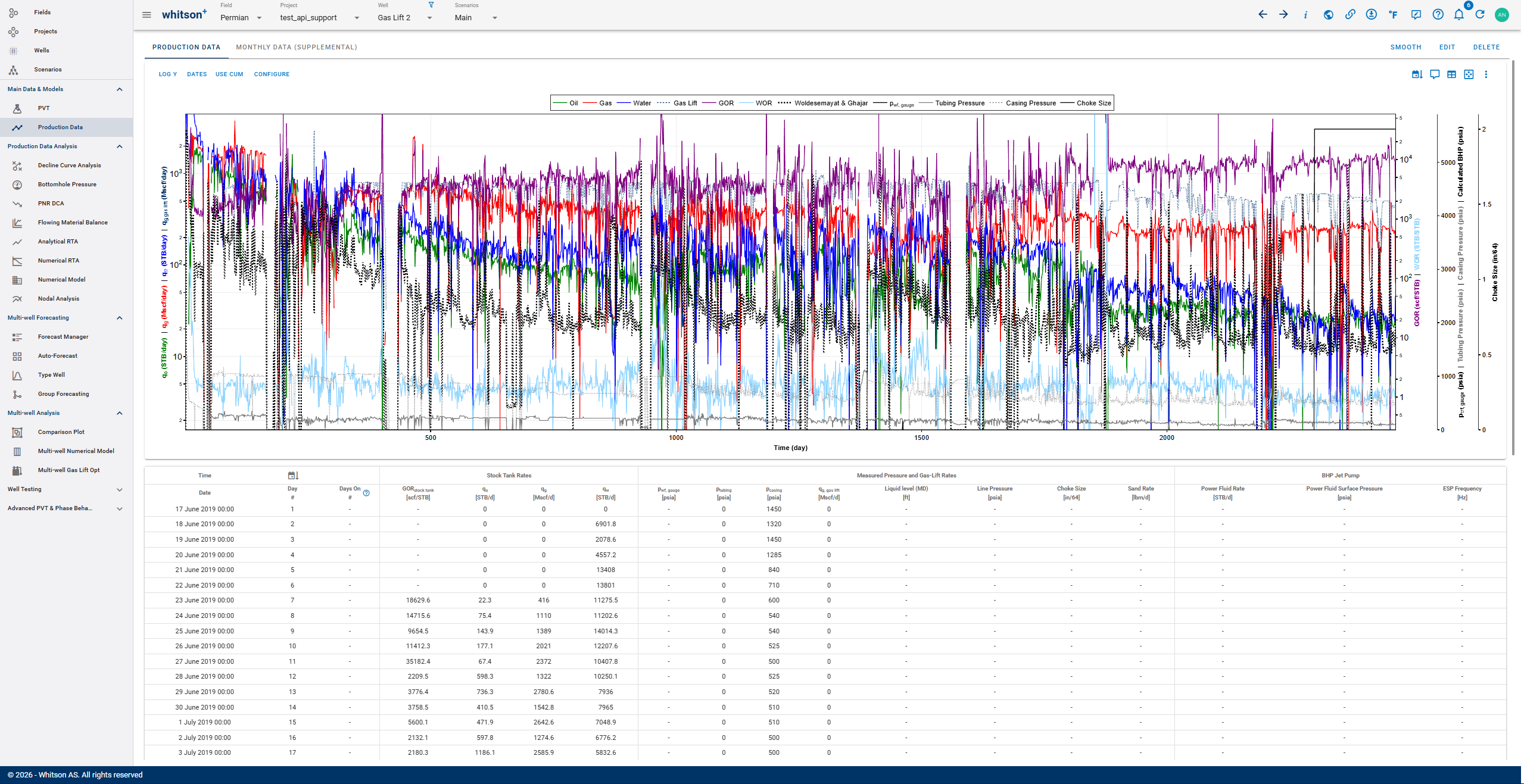Image resolution: width=1524 pixels, height=784 pixels.
Task: Select the table row dated 23 June 2019
Action: click(204, 600)
